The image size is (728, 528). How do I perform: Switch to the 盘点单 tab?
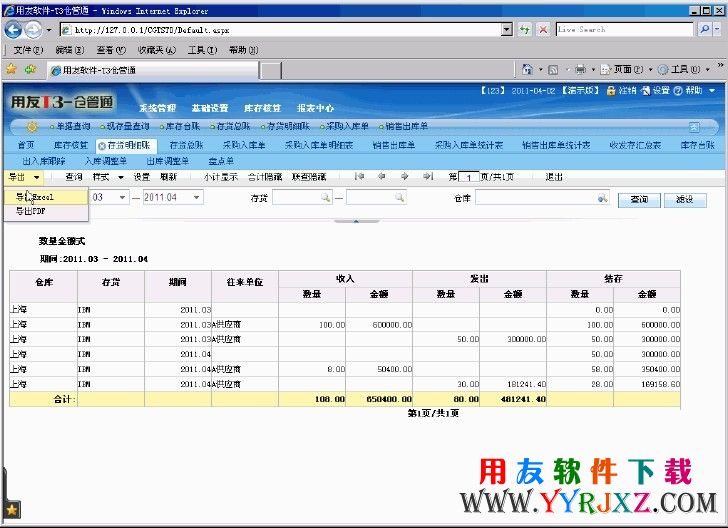coord(221,161)
